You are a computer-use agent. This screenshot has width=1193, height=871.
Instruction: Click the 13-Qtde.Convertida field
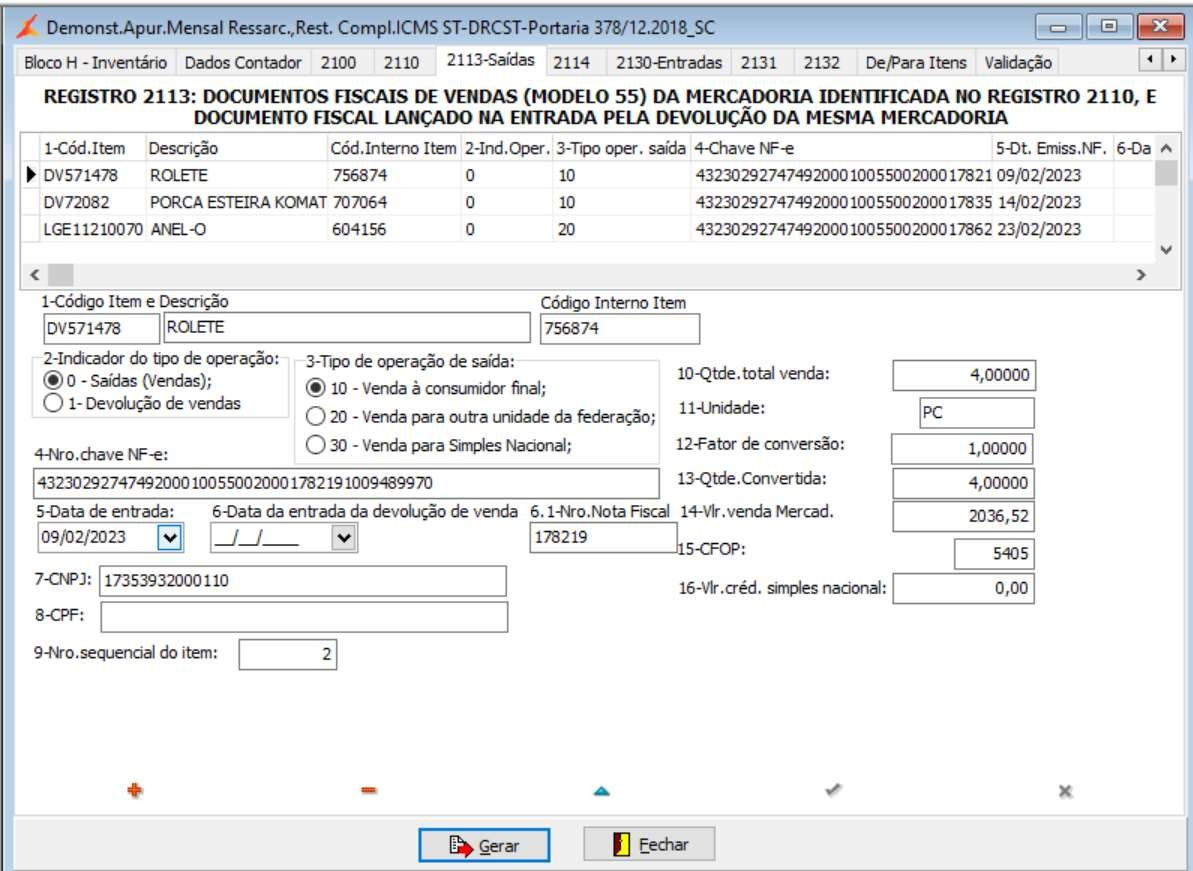(x=963, y=483)
